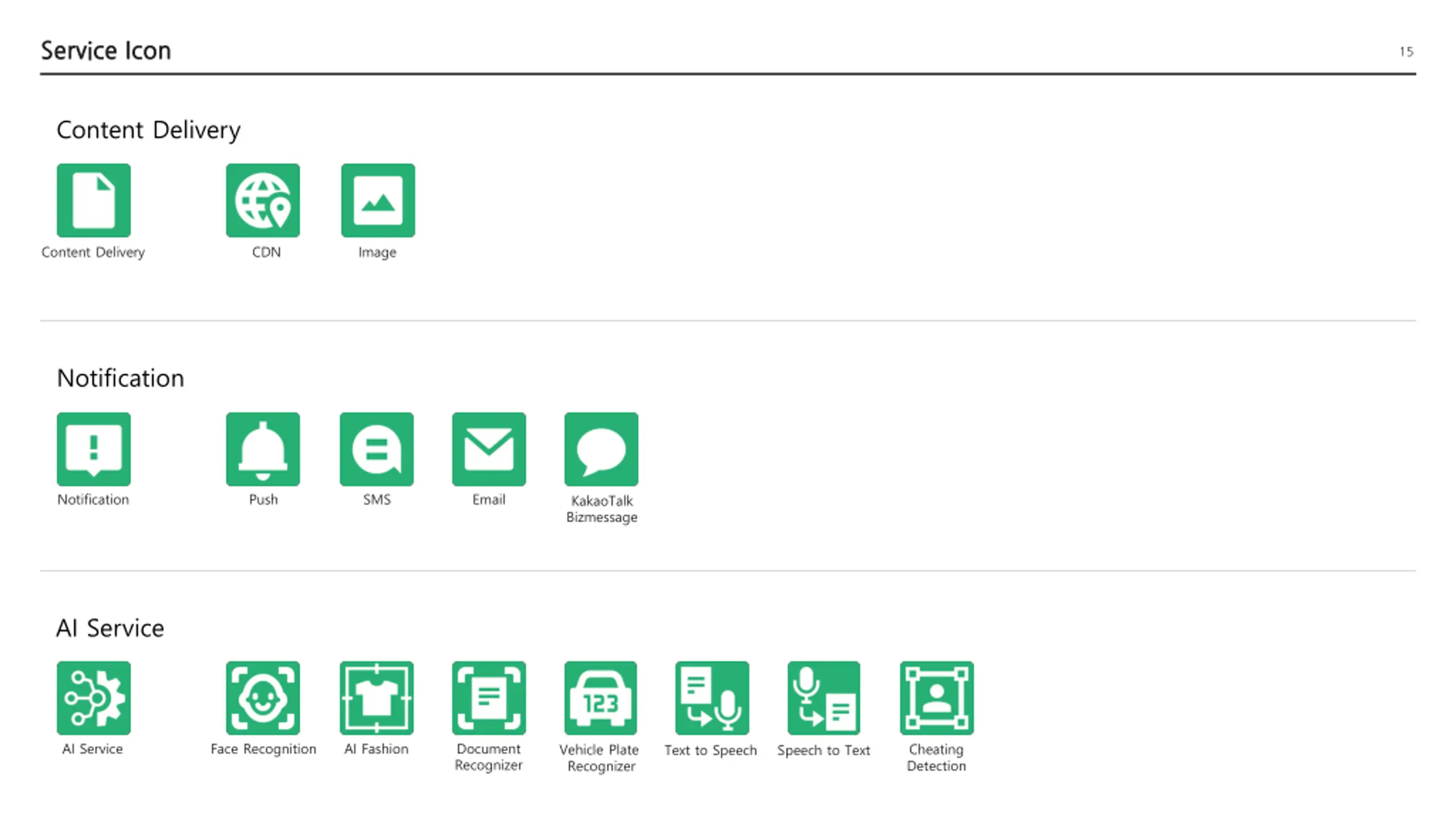Click the 'Image' label under icon
Screen dimensions: 1456x819
click(377, 253)
